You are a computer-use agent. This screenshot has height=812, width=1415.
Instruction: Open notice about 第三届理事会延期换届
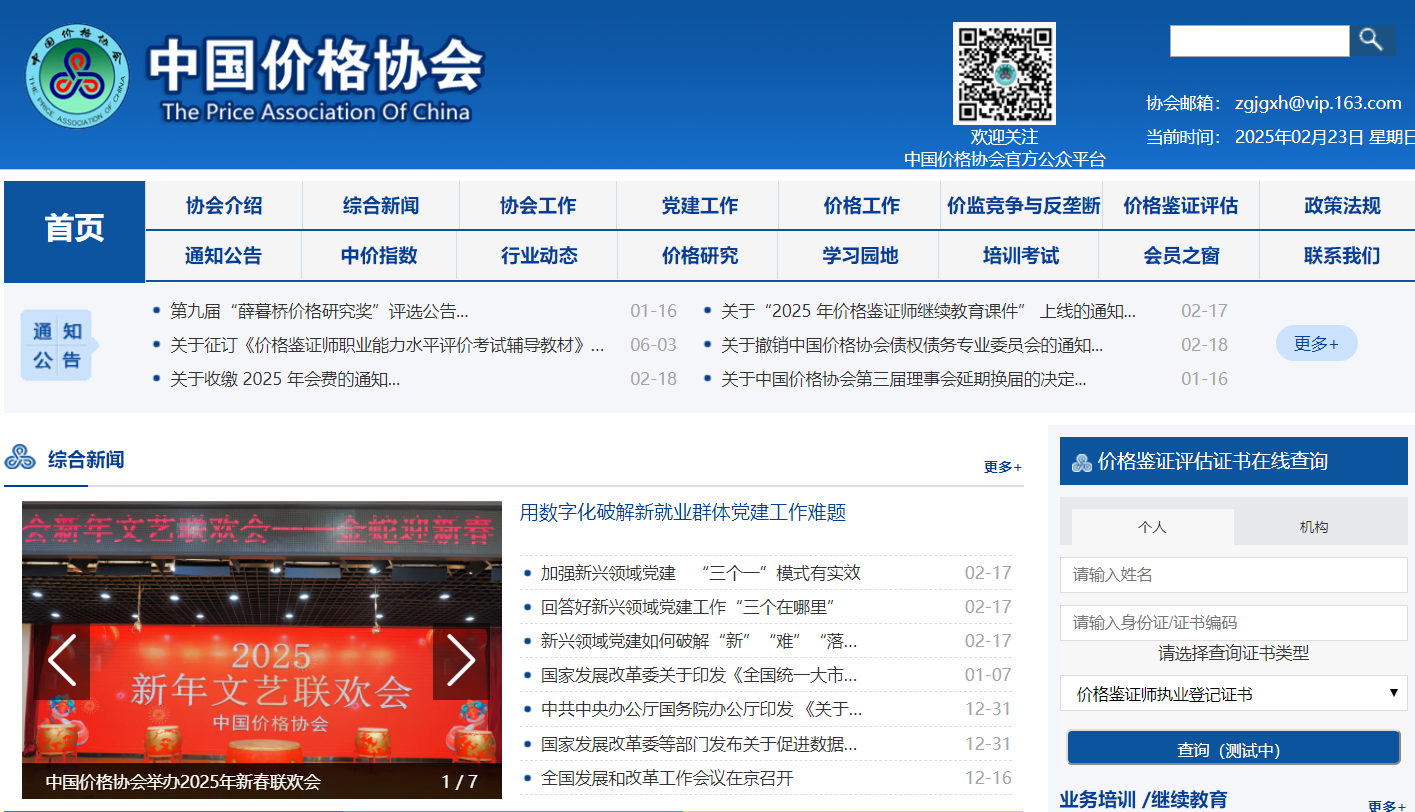pyautogui.click(x=904, y=379)
